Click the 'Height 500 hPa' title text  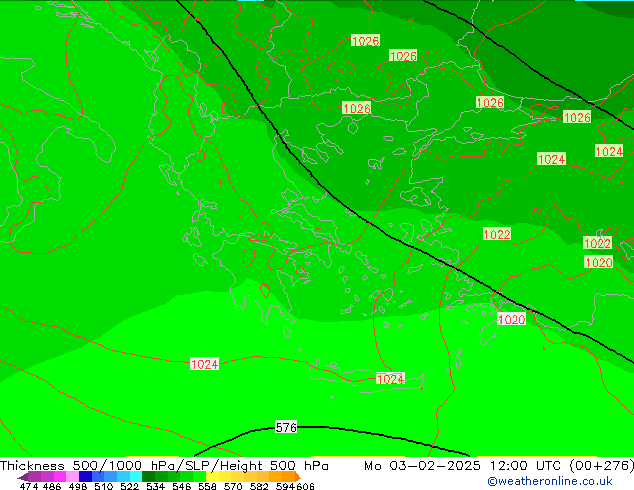[x=274, y=466]
